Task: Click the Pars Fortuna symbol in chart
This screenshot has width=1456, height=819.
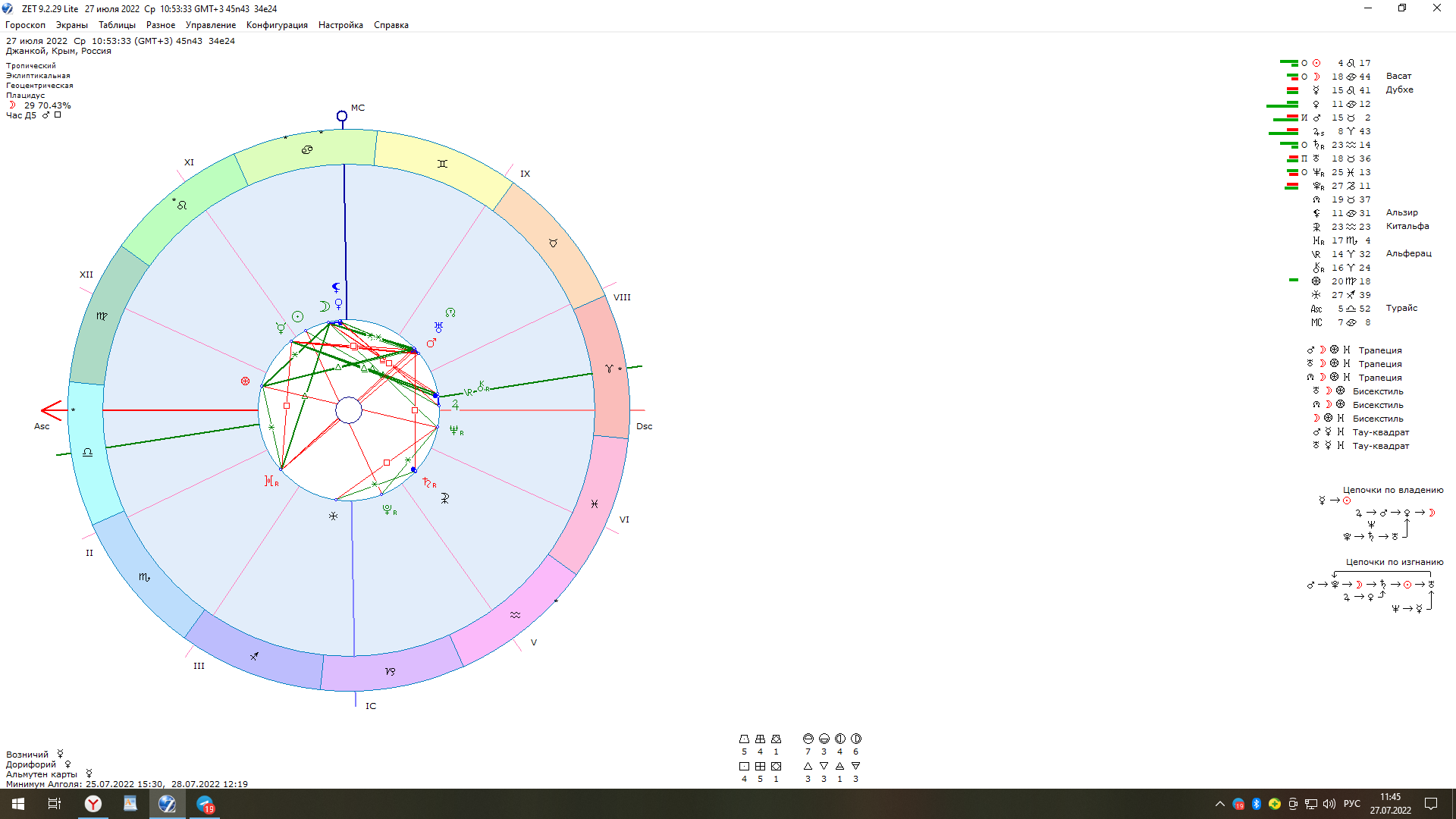Action: [x=245, y=381]
